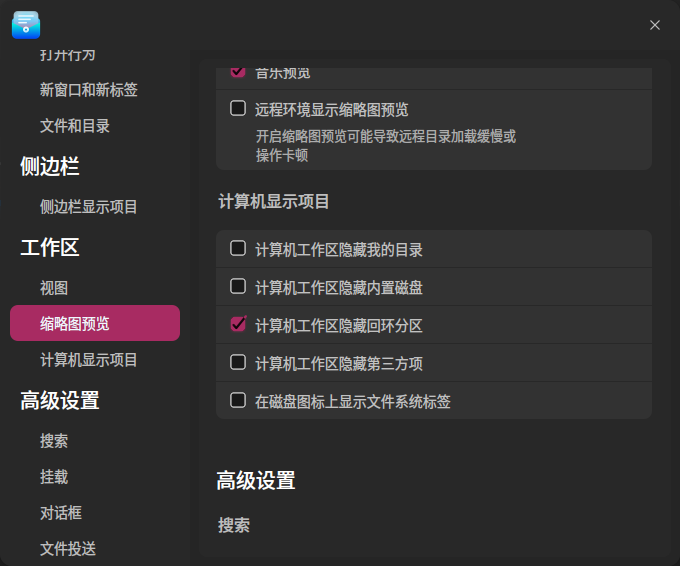
Task: Open 计算机显示项目 in the navigation list
Action: [x=89, y=360]
